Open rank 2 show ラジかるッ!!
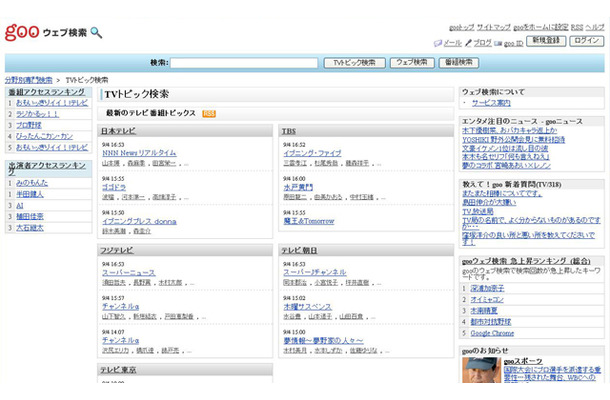The height and width of the screenshot is (400, 610). tap(37, 114)
